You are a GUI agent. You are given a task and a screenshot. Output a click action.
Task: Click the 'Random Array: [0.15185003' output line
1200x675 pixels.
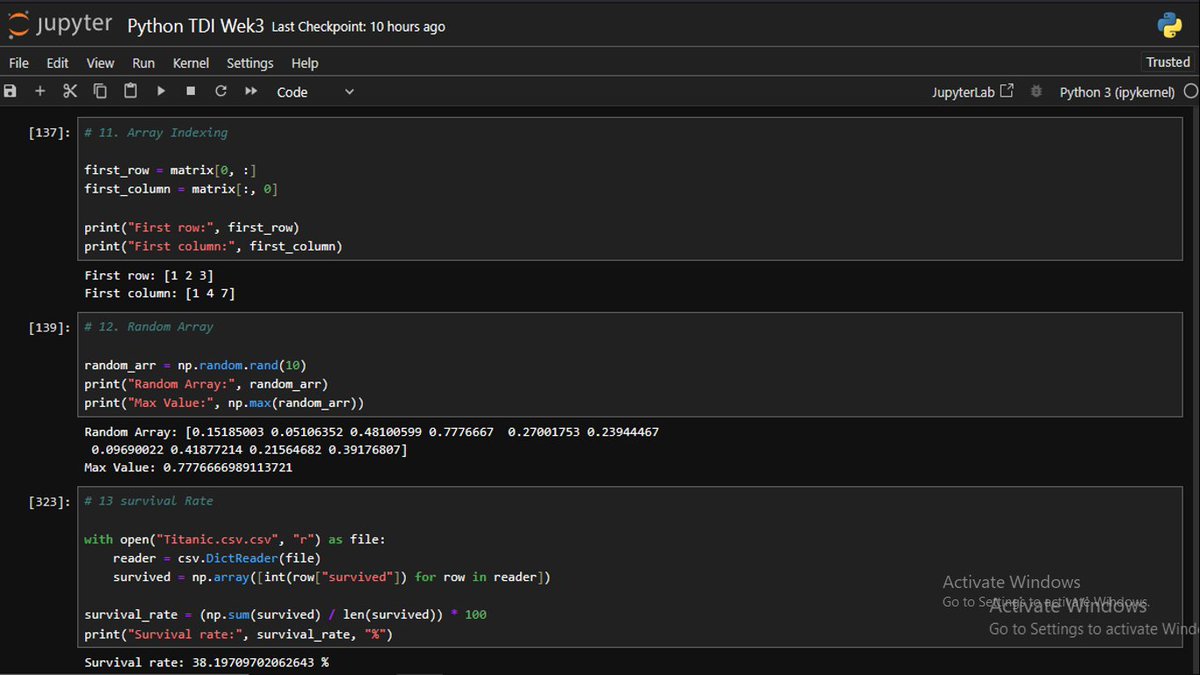pos(371,432)
